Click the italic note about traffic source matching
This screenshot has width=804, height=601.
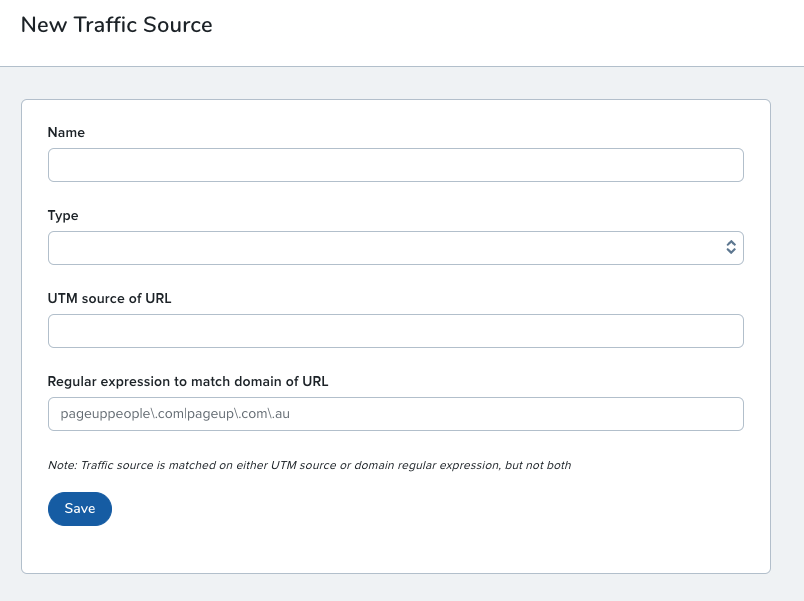click(309, 465)
